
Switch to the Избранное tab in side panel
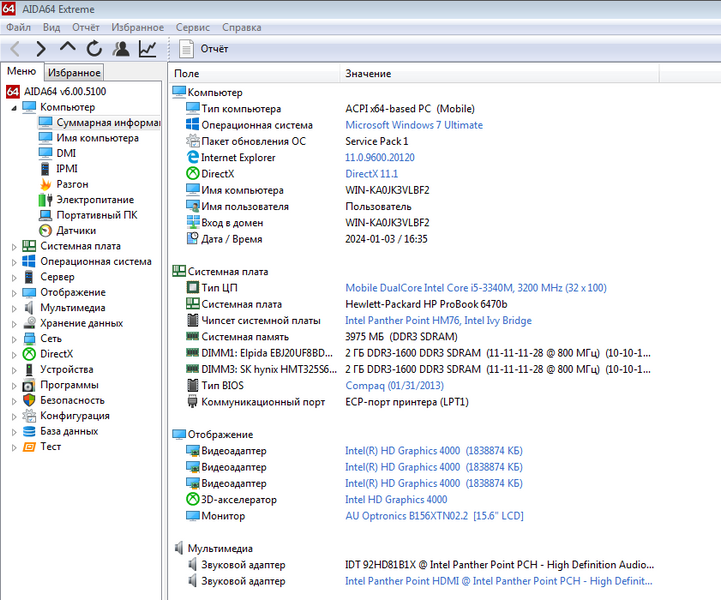pyautogui.click(x=74, y=73)
